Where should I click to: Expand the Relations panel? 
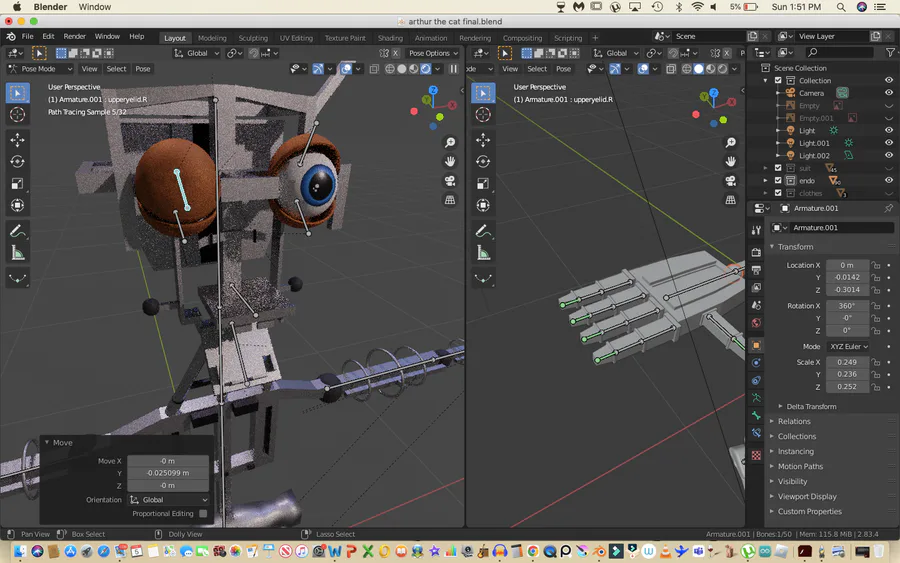click(x=795, y=422)
